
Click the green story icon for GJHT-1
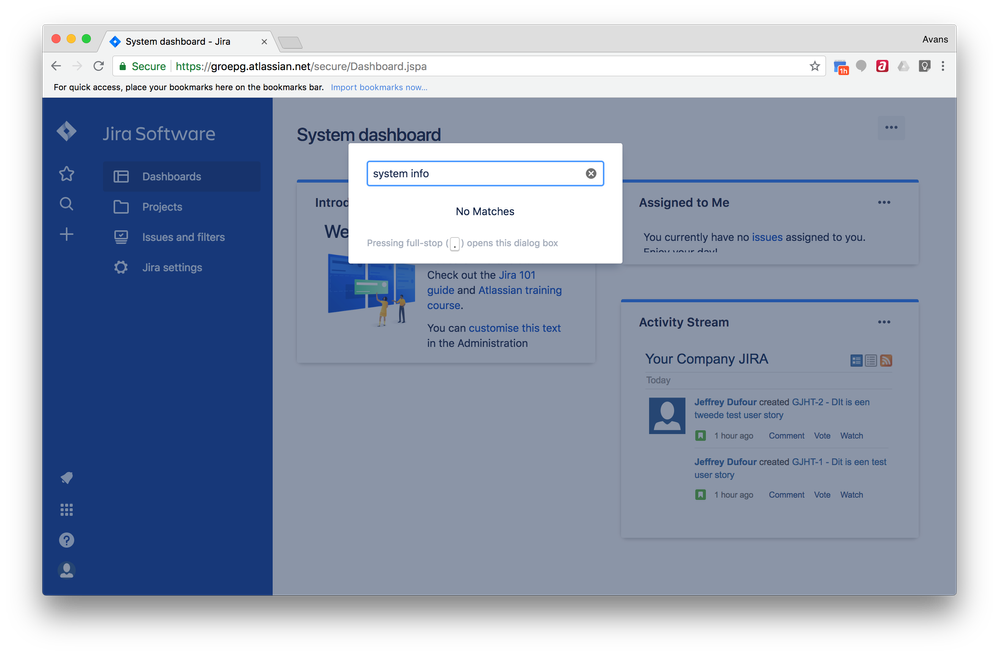click(700, 495)
